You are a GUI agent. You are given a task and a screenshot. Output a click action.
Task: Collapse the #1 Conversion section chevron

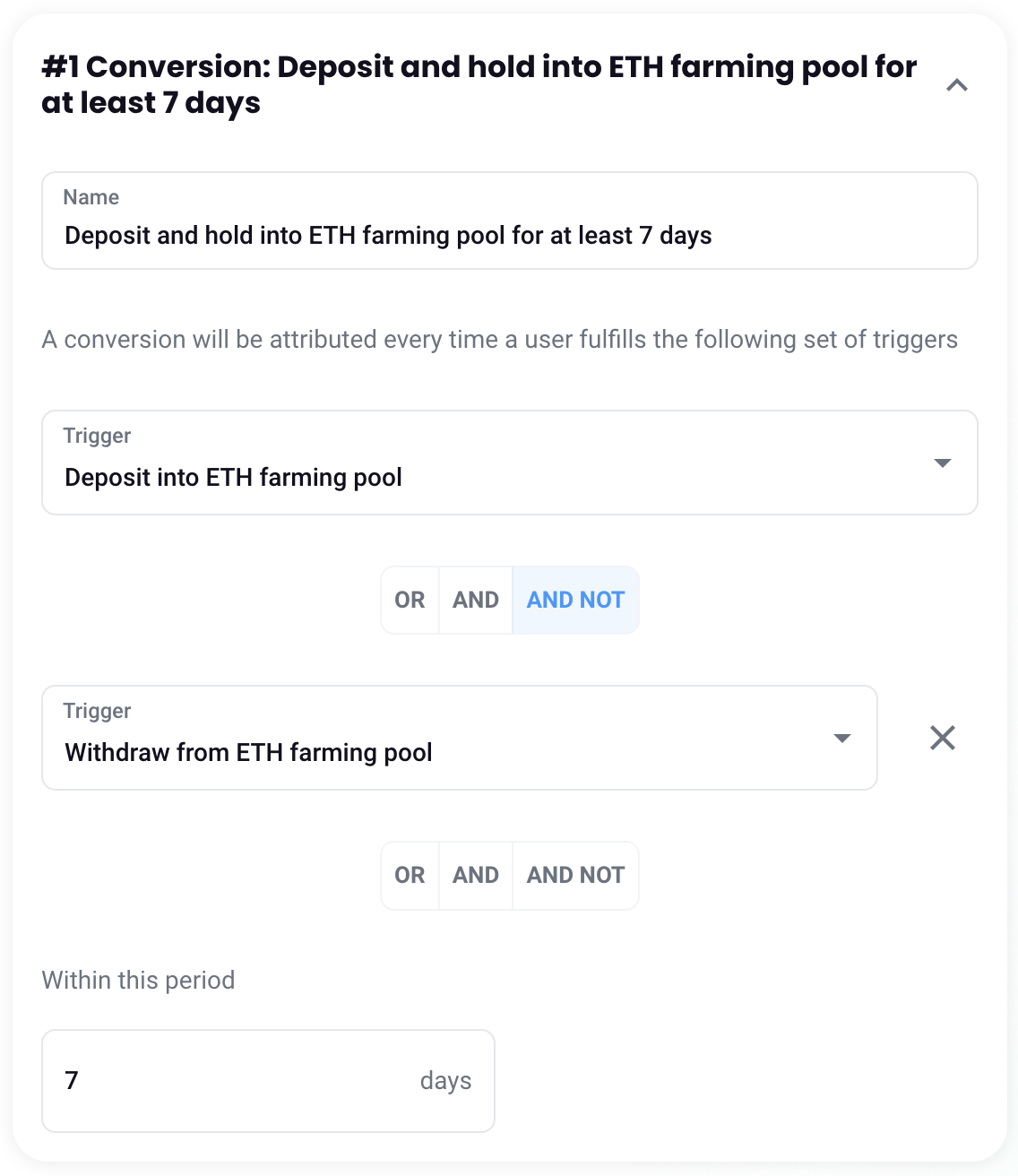coord(956,85)
